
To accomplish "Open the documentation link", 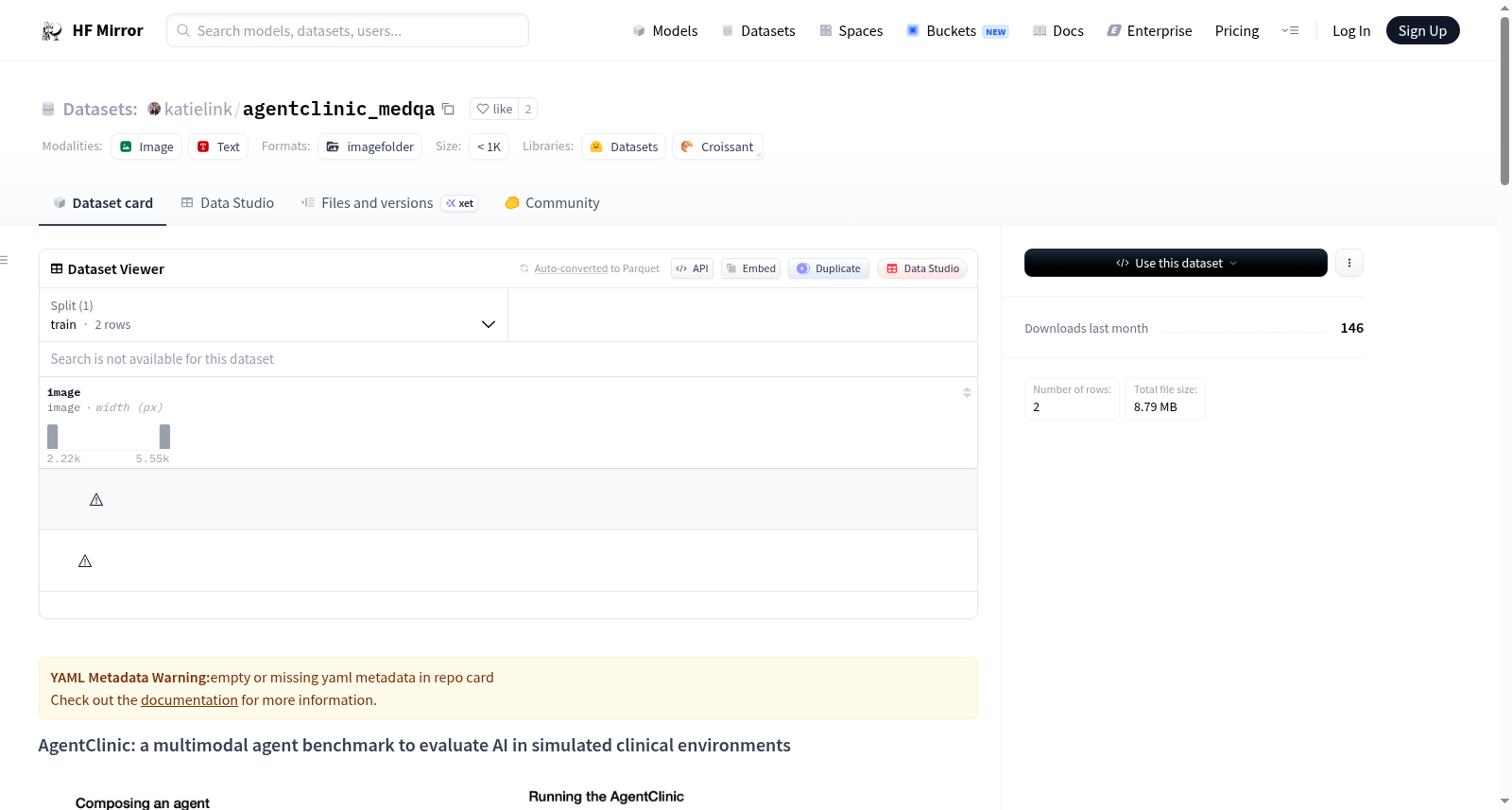I will [x=189, y=700].
